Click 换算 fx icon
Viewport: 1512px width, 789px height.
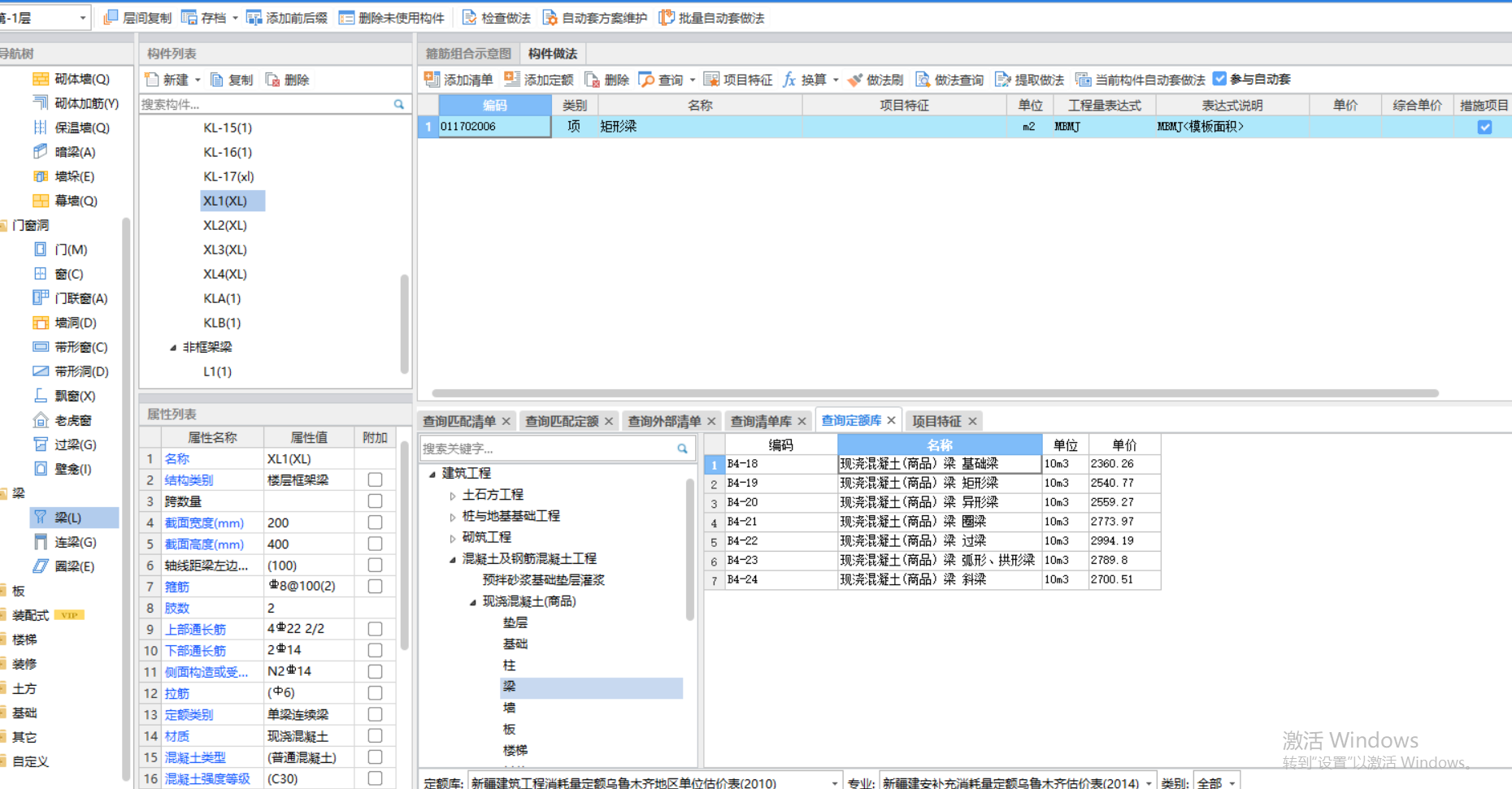click(789, 79)
